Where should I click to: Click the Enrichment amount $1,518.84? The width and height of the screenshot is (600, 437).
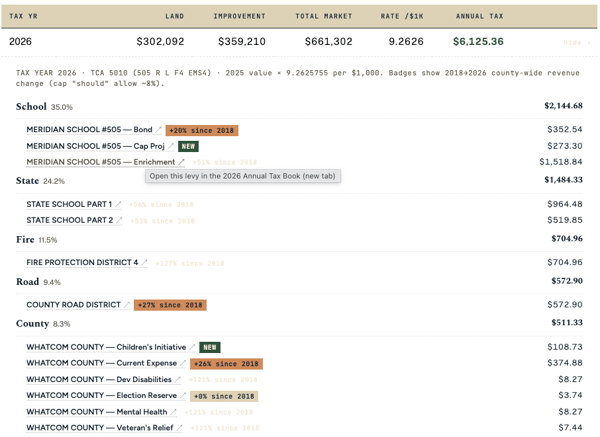561,162
